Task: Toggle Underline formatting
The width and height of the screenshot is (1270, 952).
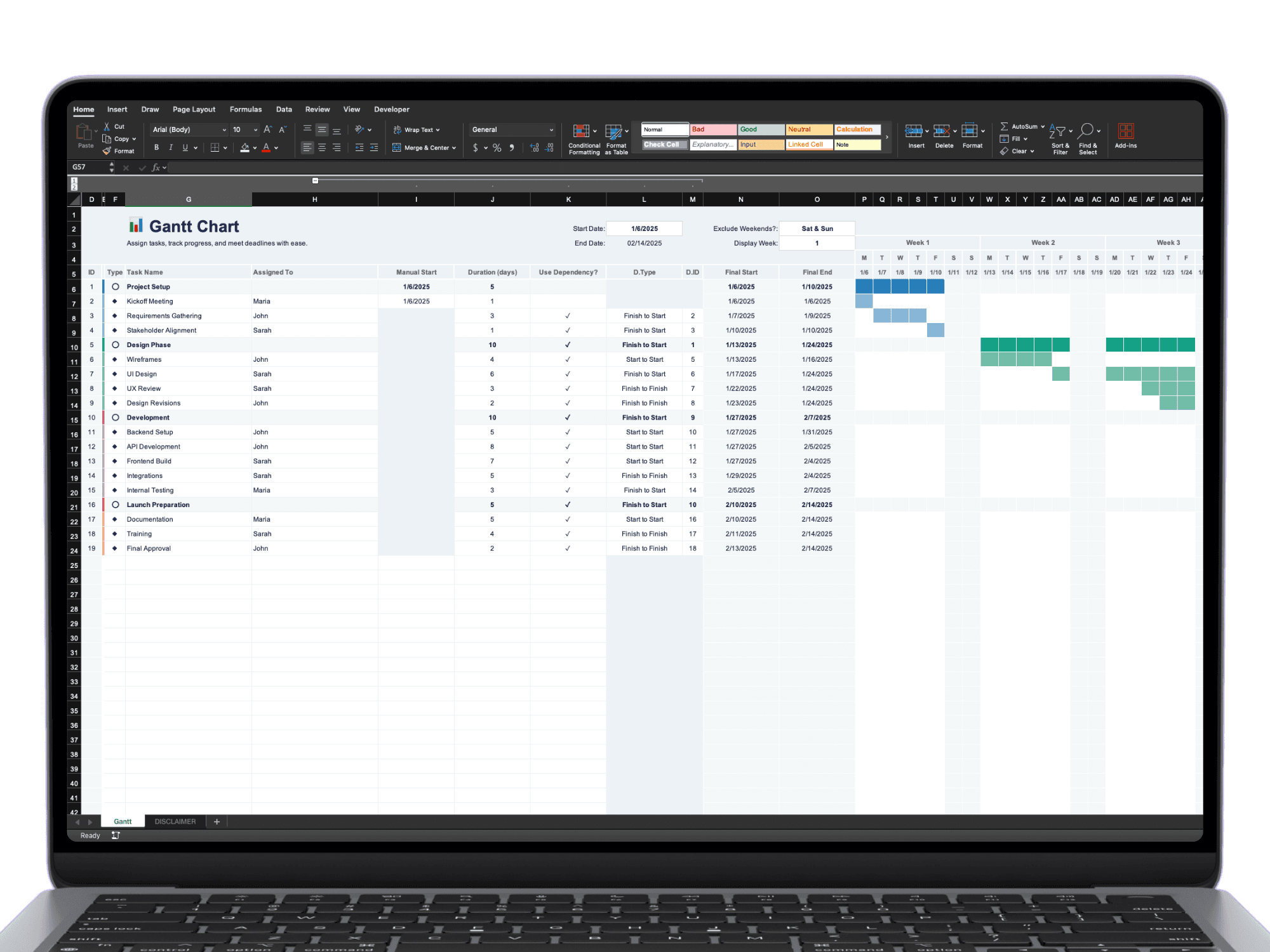Action: (x=185, y=148)
